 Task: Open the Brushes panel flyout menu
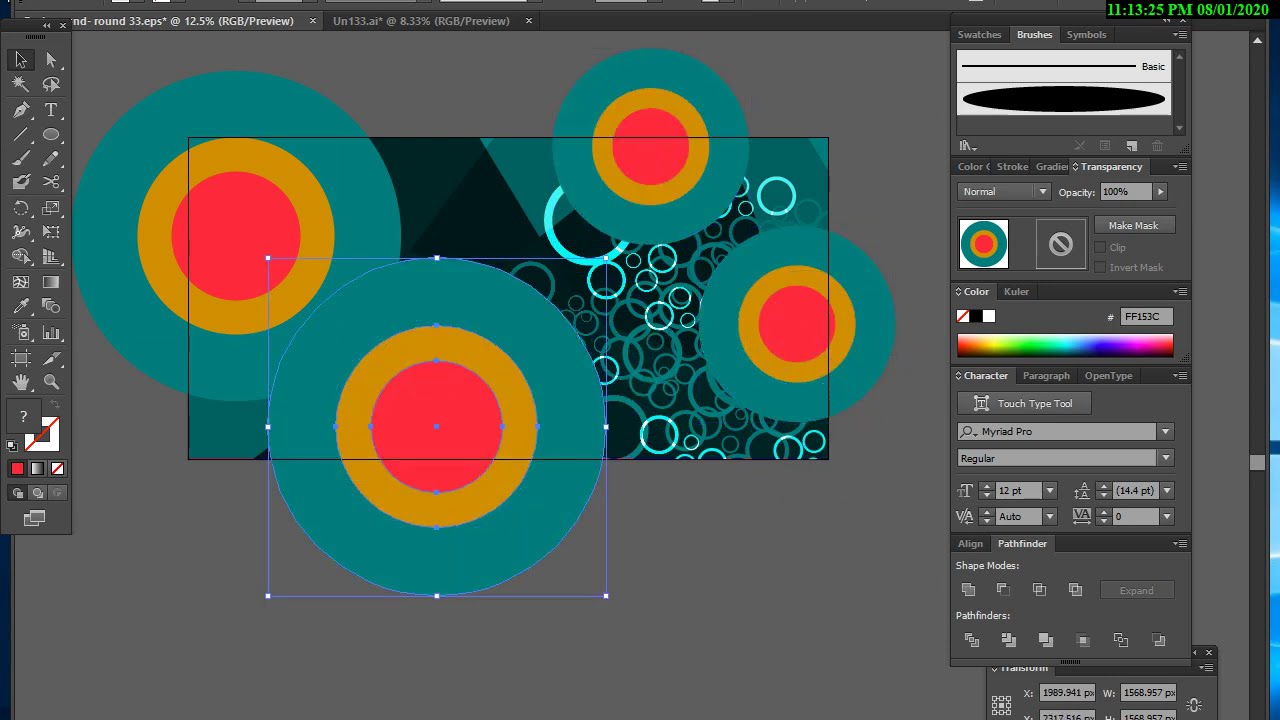(1181, 35)
